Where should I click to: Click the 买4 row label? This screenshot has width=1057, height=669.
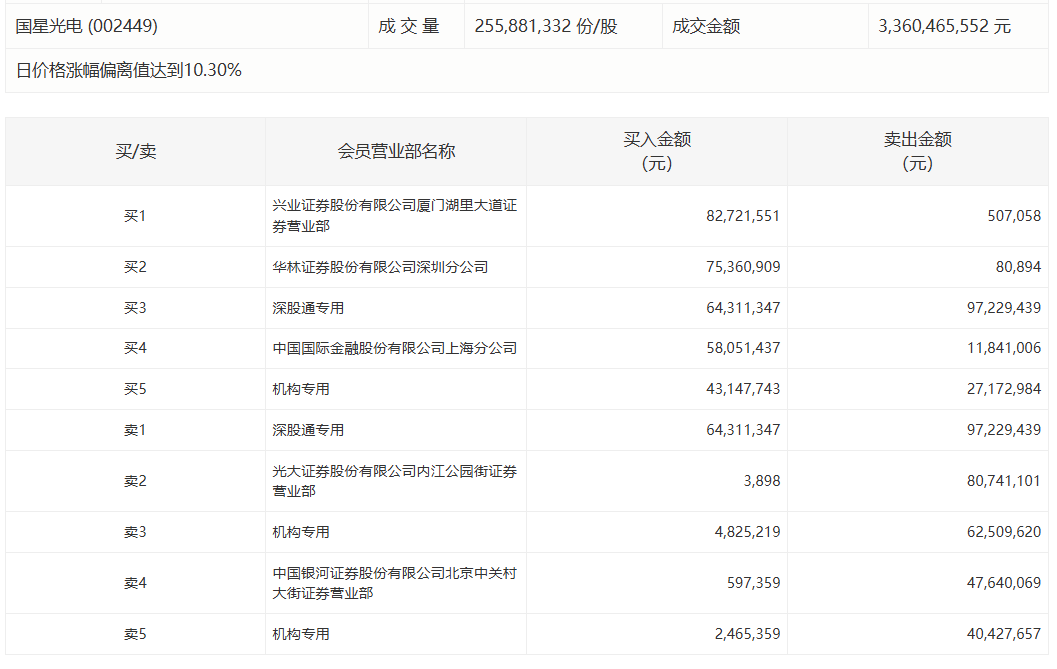(135, 349)
